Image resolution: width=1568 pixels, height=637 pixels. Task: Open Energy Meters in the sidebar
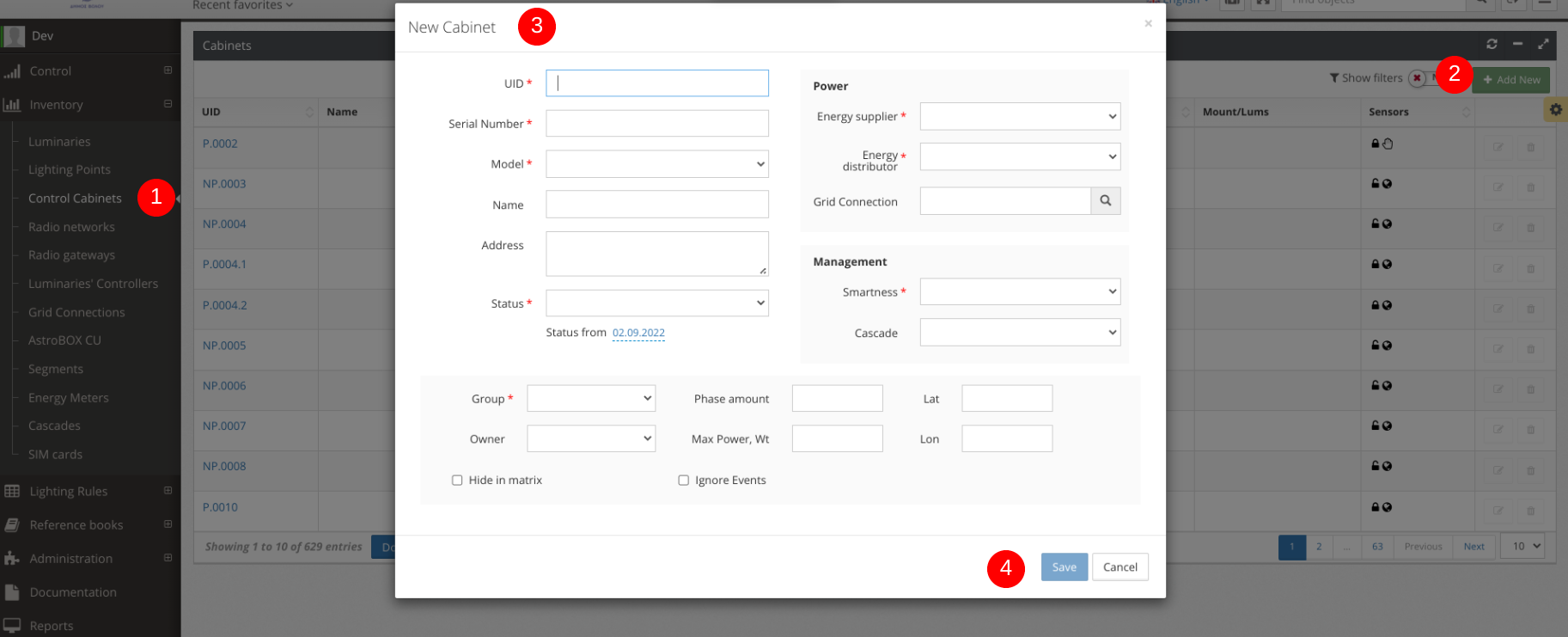coord(69,398)
